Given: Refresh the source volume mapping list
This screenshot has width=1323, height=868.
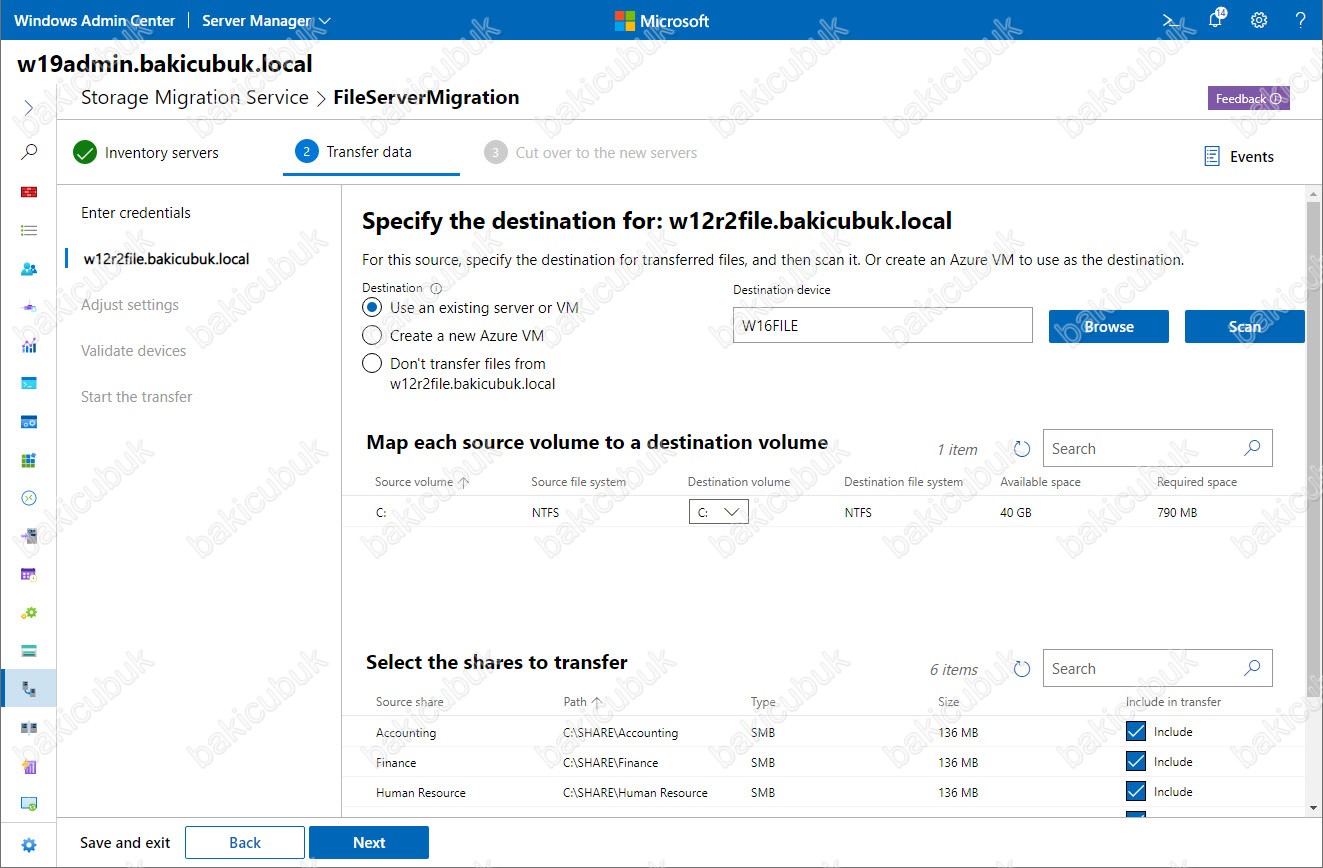Looking at the screenshot, I should (1022, 449).
